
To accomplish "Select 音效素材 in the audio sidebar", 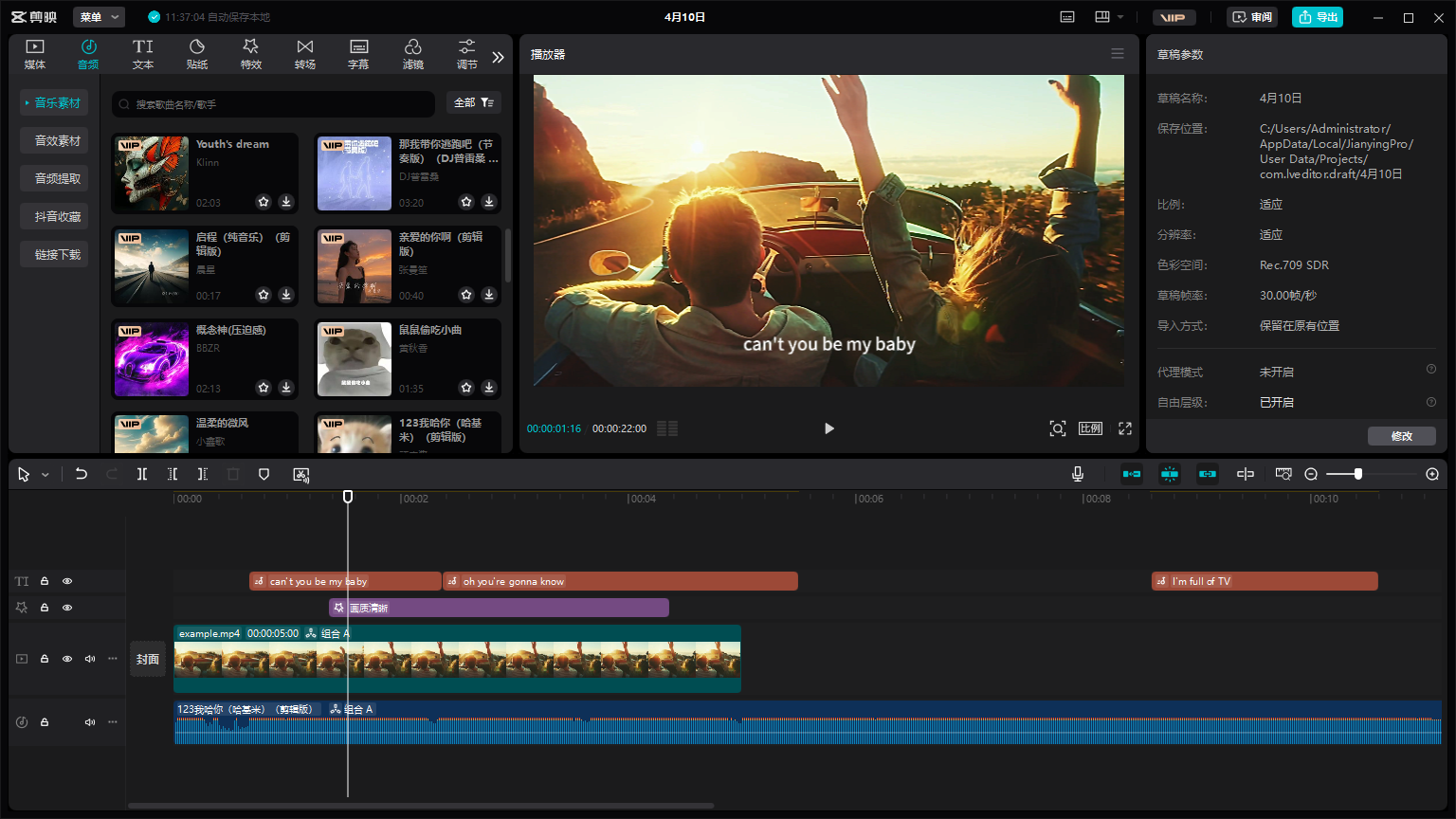I will [58, 140].
